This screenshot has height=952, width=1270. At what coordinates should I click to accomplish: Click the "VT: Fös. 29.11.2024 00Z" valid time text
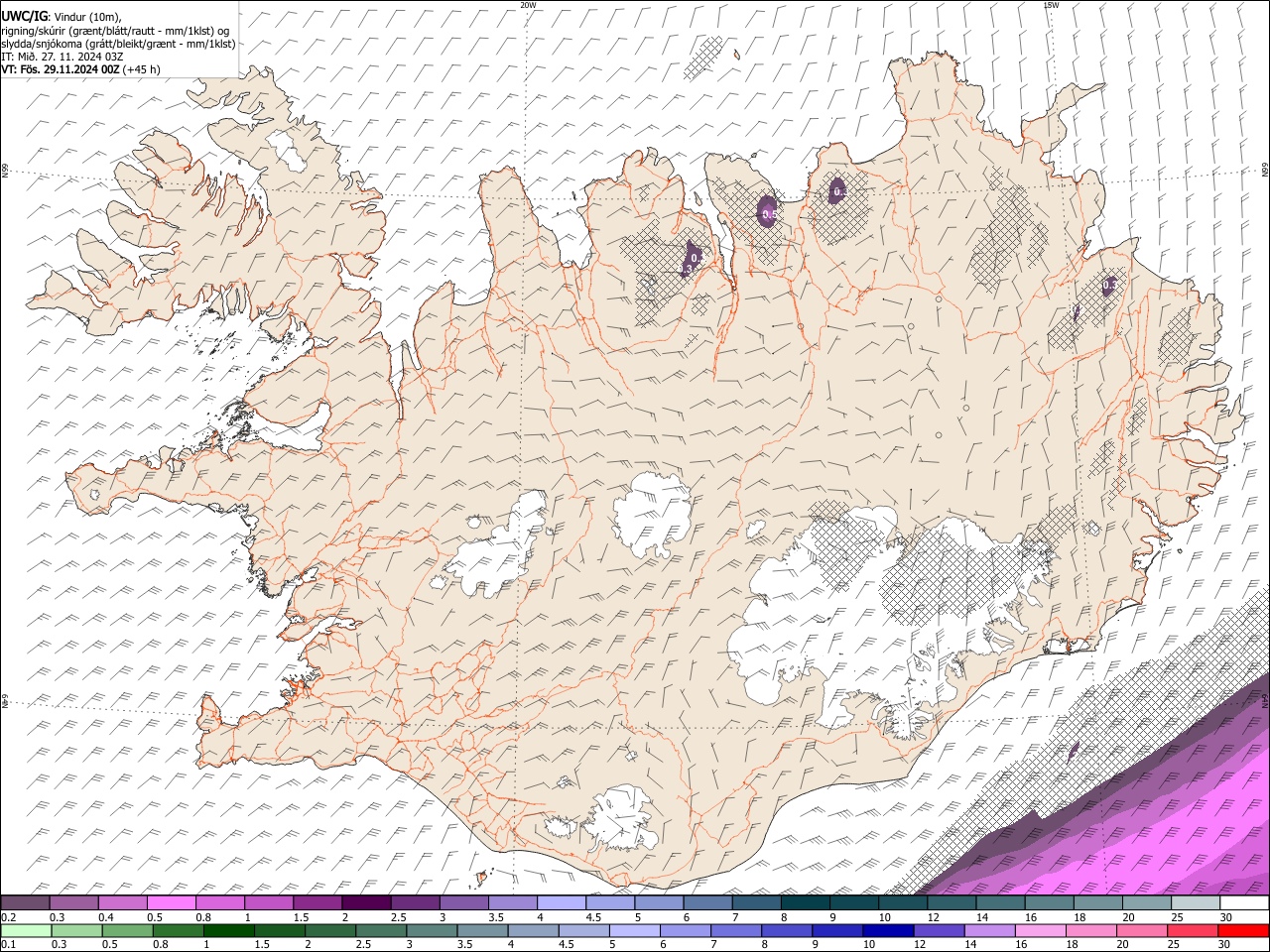tap(61, 69)
